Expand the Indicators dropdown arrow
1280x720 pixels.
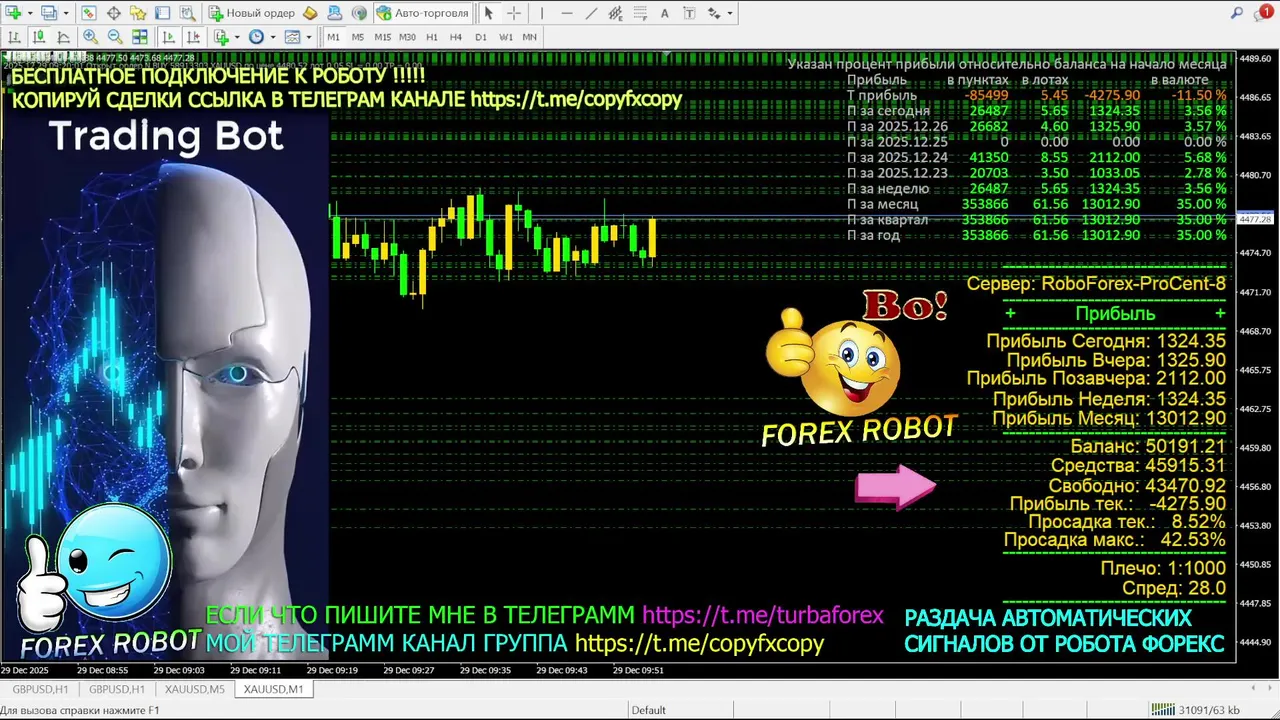click(237, 37)
